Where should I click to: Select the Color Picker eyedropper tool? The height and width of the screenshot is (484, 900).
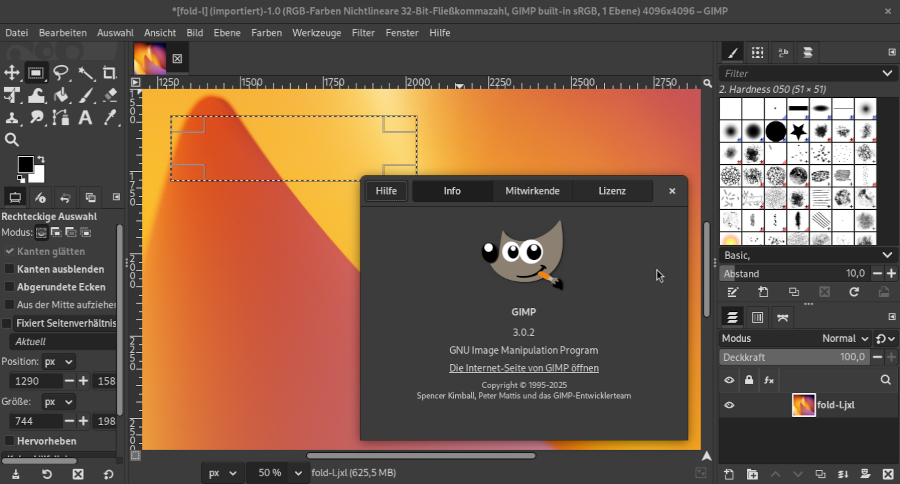pyautogui.click(x=110, y=118)
